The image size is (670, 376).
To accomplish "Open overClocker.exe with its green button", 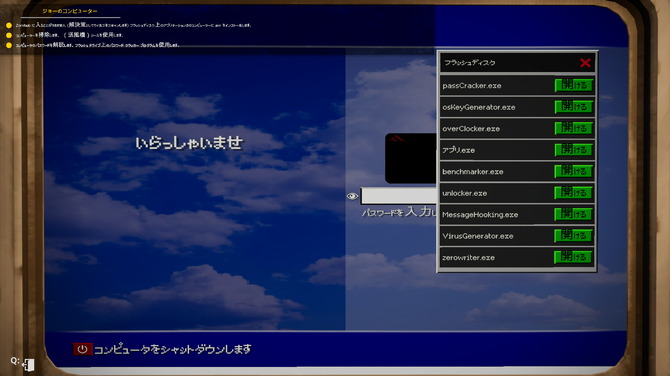I will click(x=574, y=128).
